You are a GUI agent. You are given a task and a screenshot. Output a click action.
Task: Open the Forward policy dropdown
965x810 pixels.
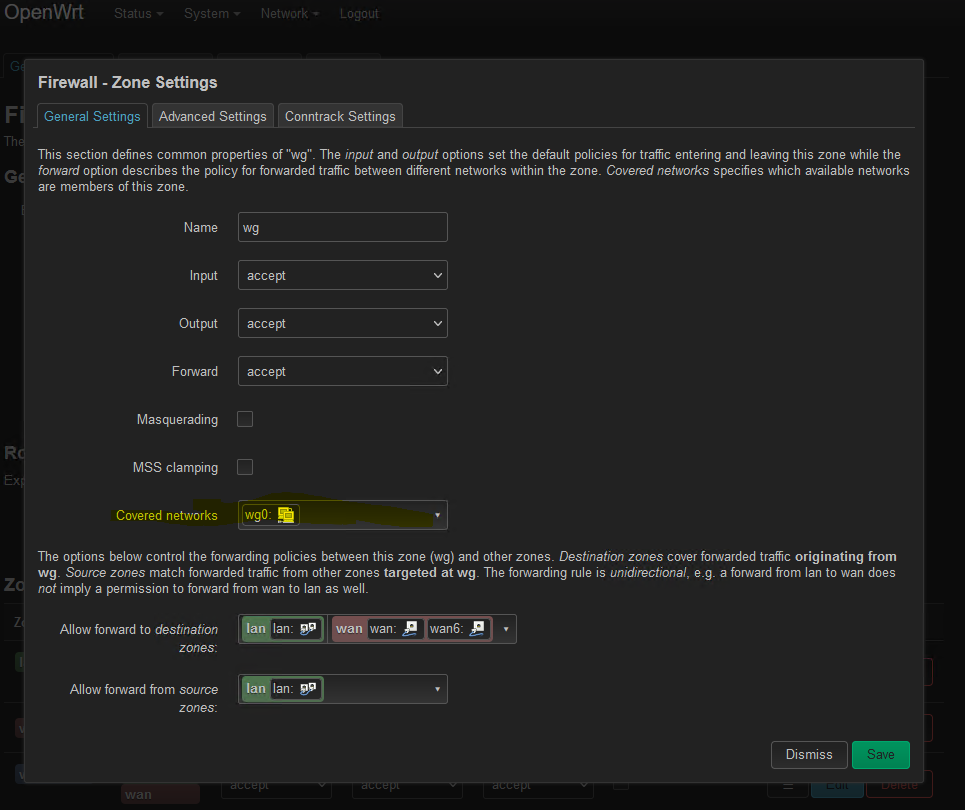point(342,371)
